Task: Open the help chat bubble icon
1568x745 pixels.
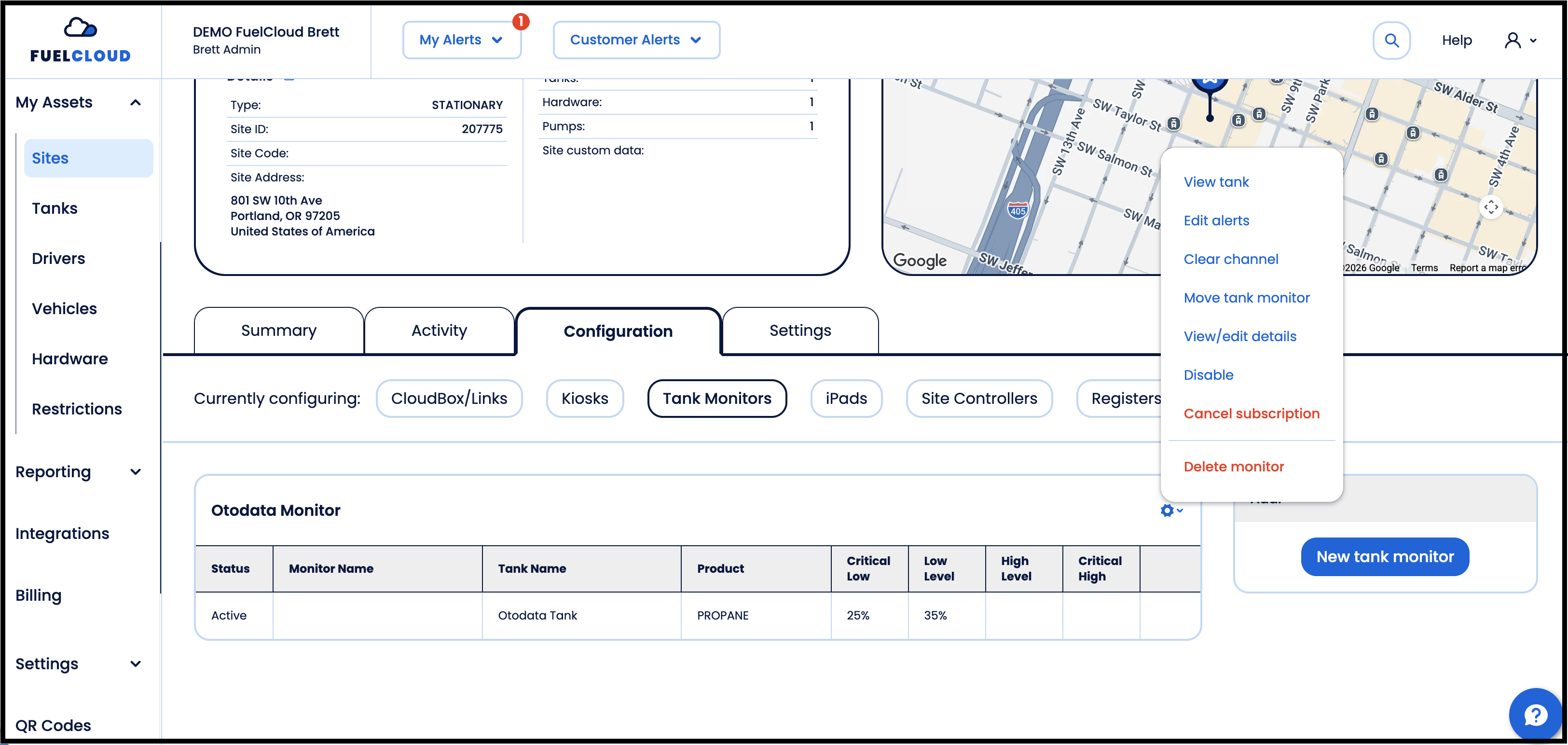Action: [1535, 715]
